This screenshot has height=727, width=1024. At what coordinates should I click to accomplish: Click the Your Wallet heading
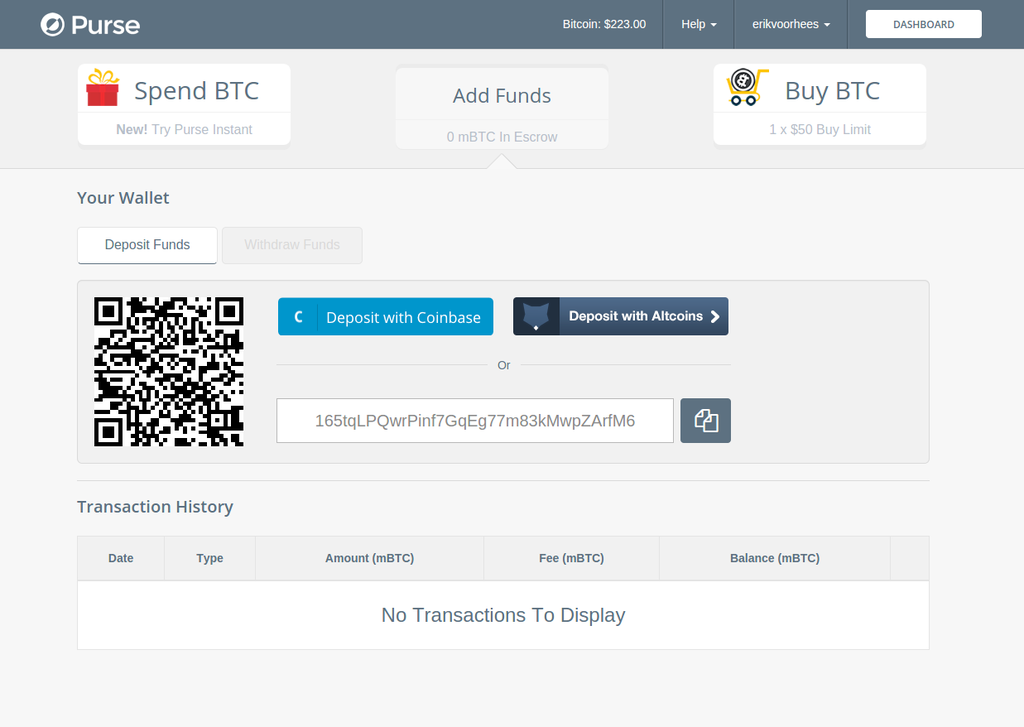click(123, 198)
